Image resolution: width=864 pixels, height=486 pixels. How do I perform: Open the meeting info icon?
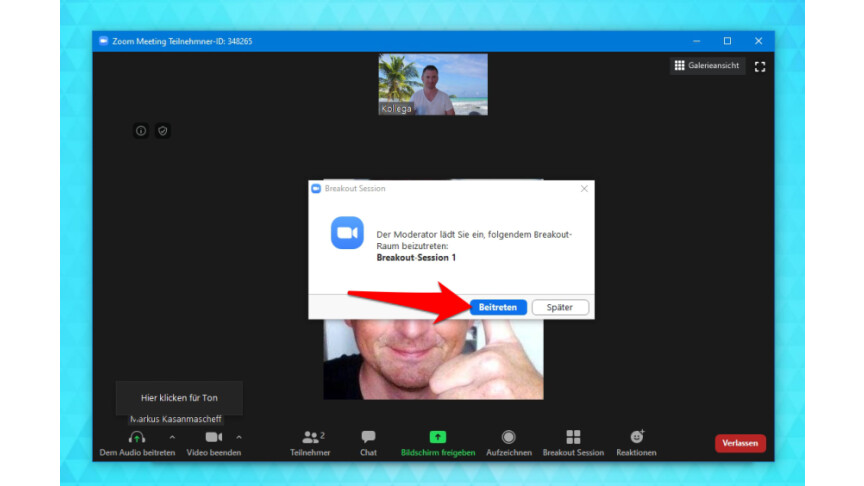pos(141,131)
